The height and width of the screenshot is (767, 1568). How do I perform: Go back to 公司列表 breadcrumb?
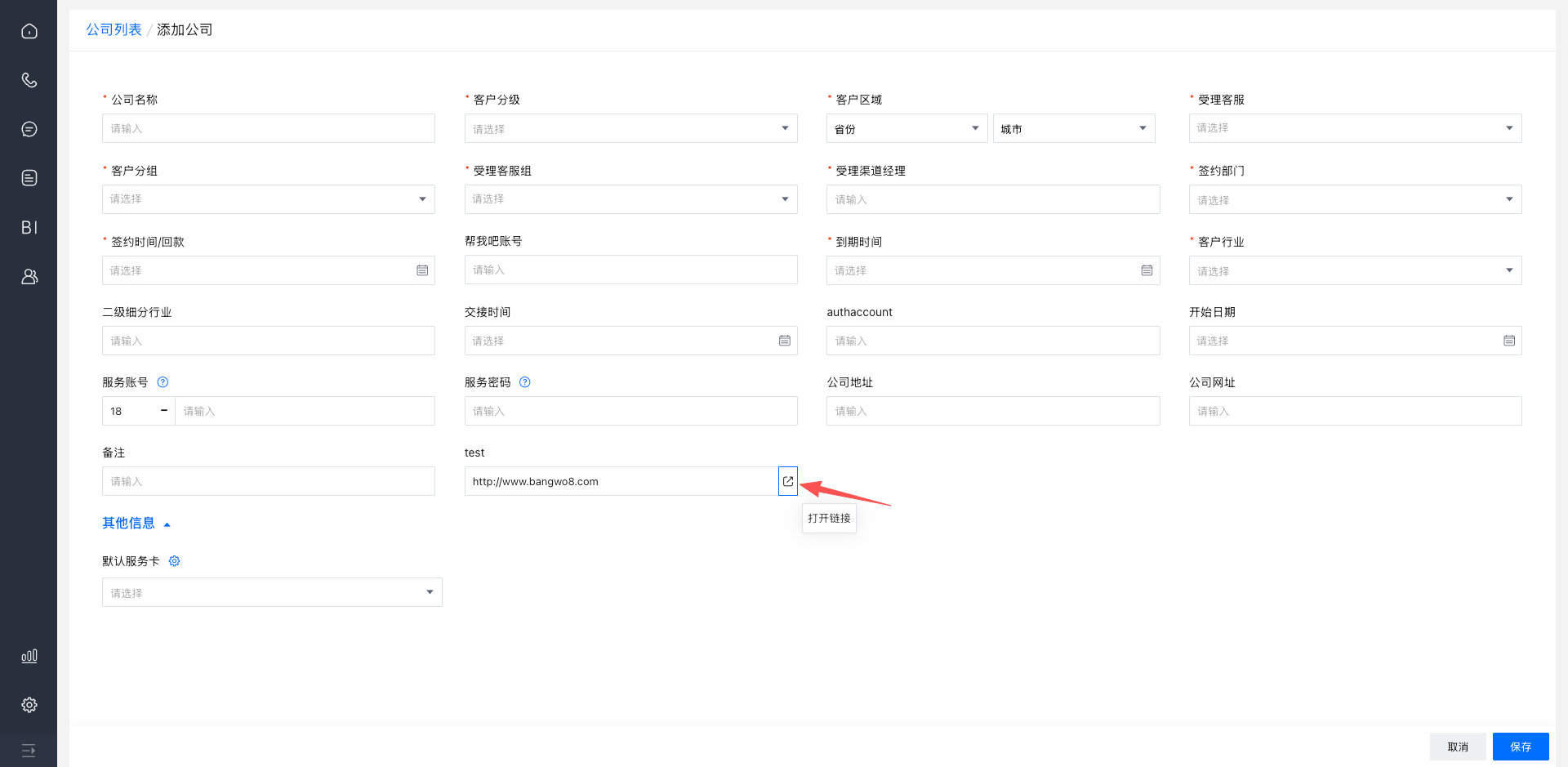click(x=114, y=29)
